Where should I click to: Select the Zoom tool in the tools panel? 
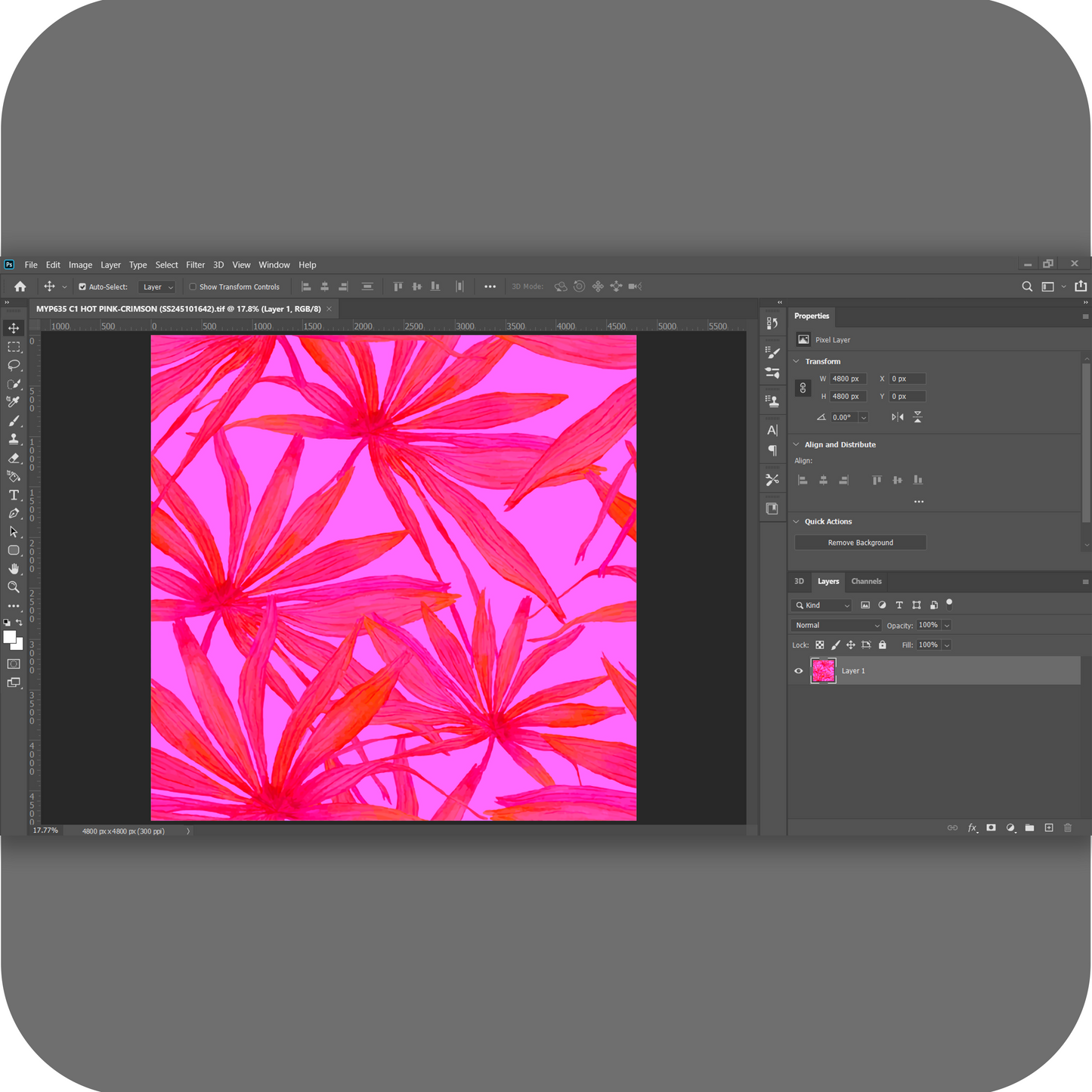(x=14, y=587)
